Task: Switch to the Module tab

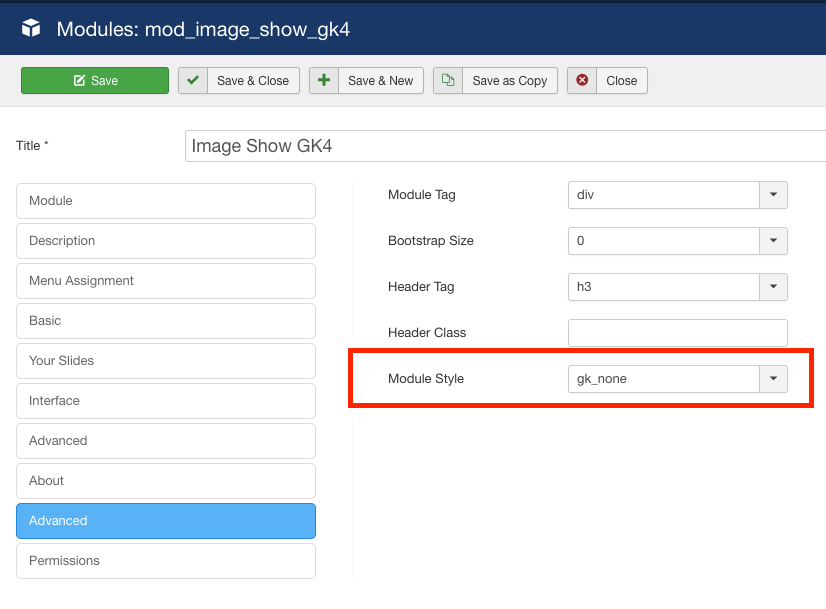Action: 166,201
